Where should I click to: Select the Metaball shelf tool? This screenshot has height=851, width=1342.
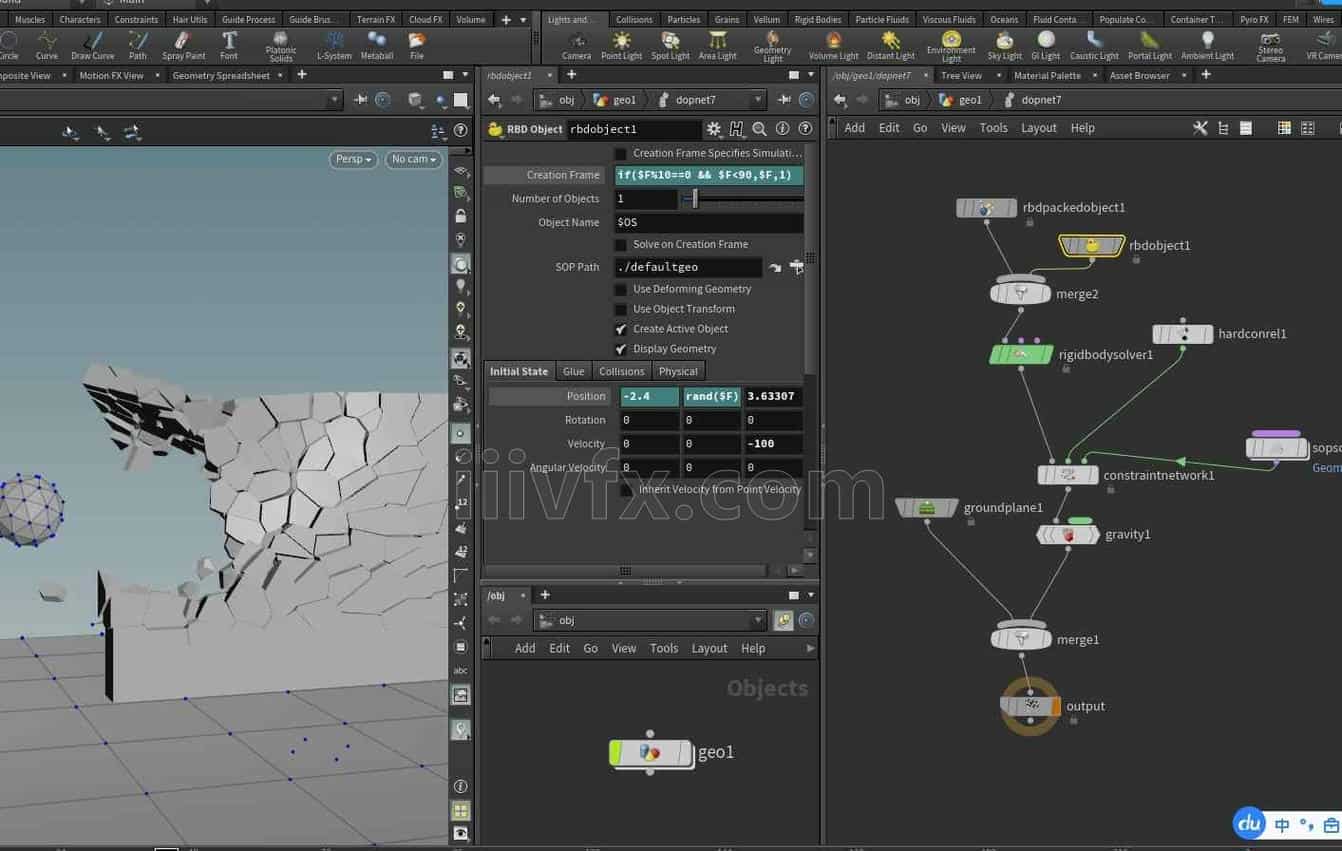click(377, 45)
